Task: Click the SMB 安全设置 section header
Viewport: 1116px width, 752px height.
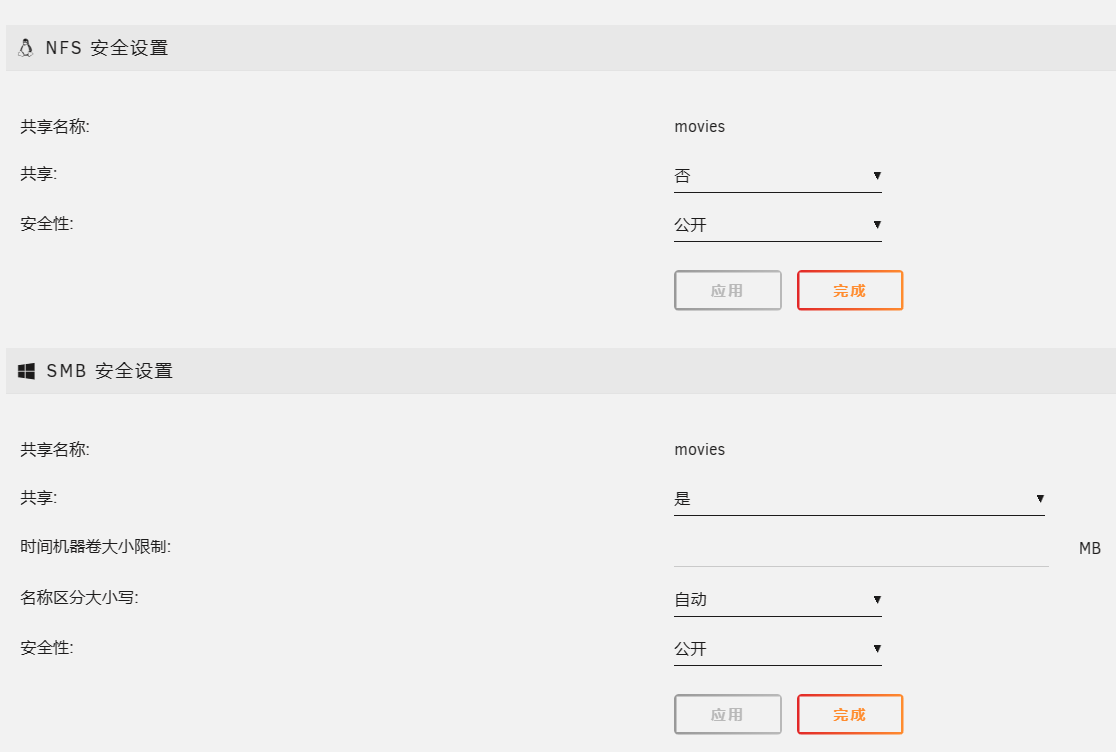Action: (110, 371)
